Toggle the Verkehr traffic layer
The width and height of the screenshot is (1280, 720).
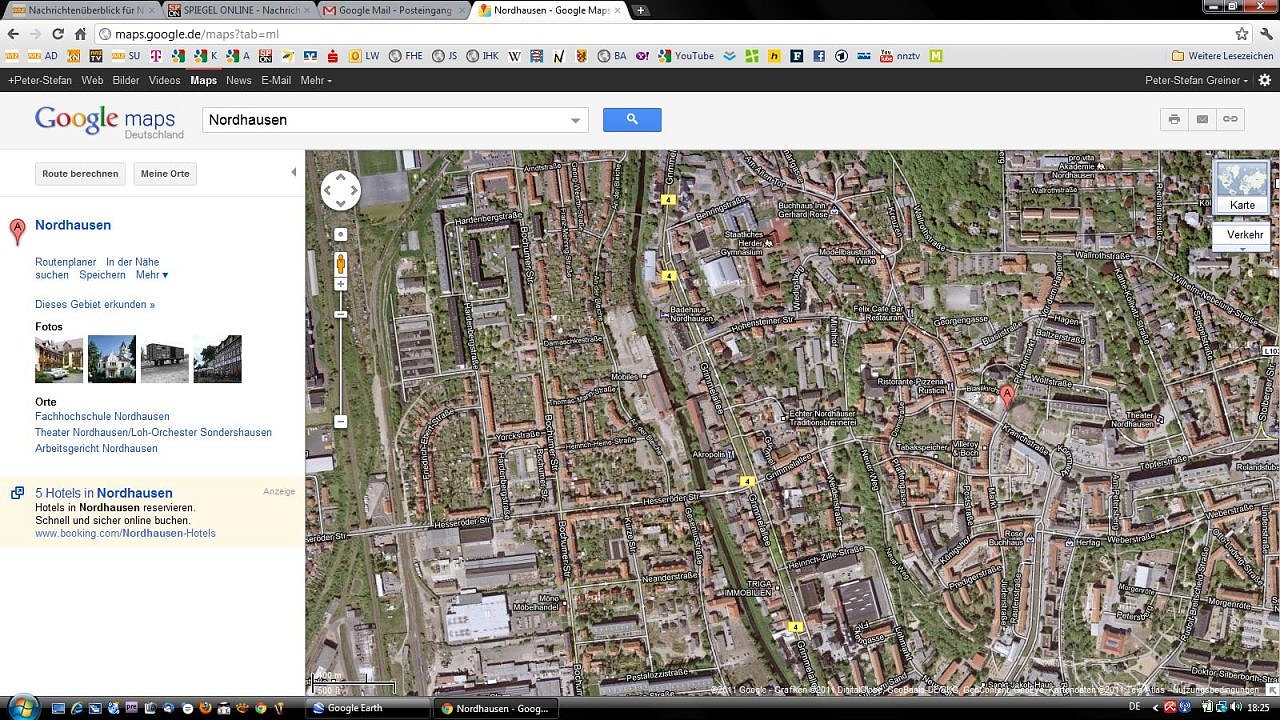point(1244,235)
